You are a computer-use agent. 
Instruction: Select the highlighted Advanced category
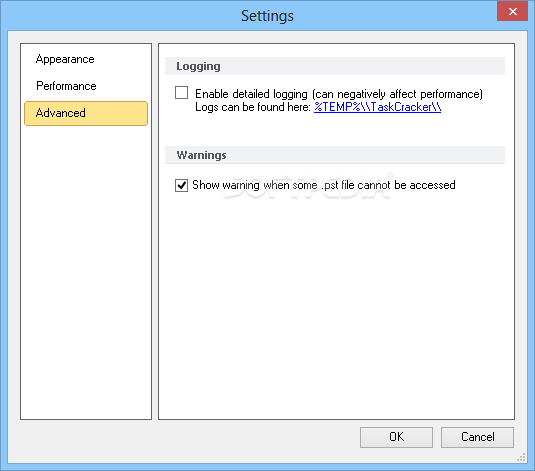coord(86,113)
